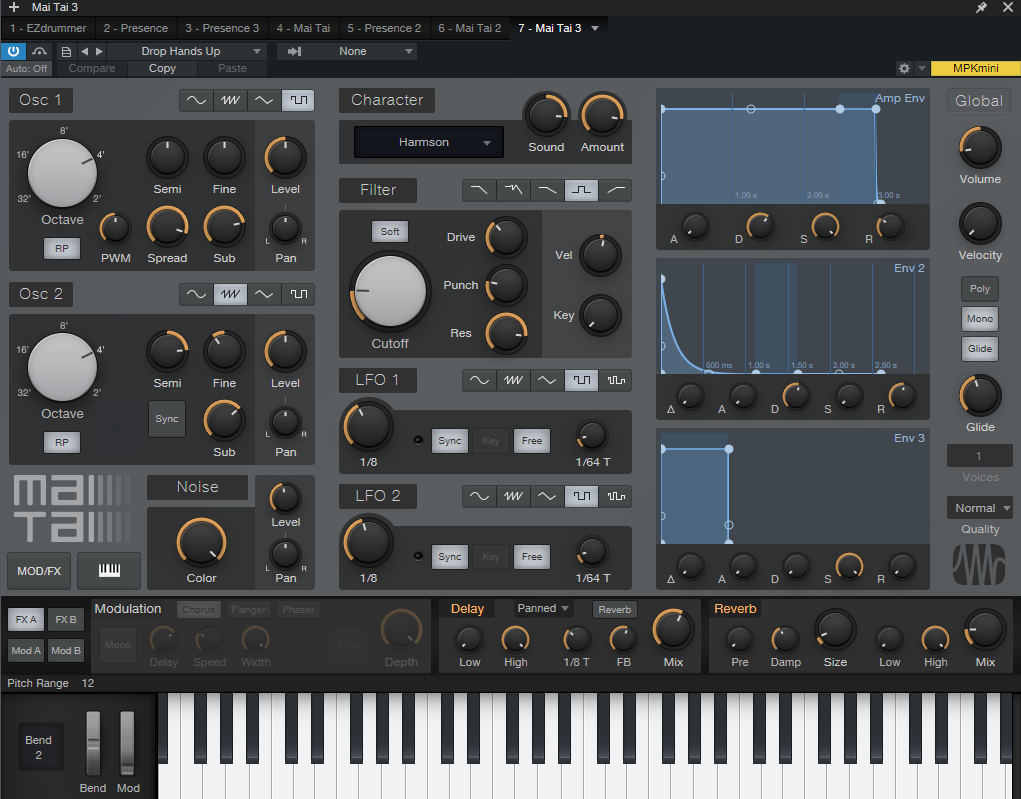Expand the instrument tab list arrow

pyautogui.click(x=594, y=28)
